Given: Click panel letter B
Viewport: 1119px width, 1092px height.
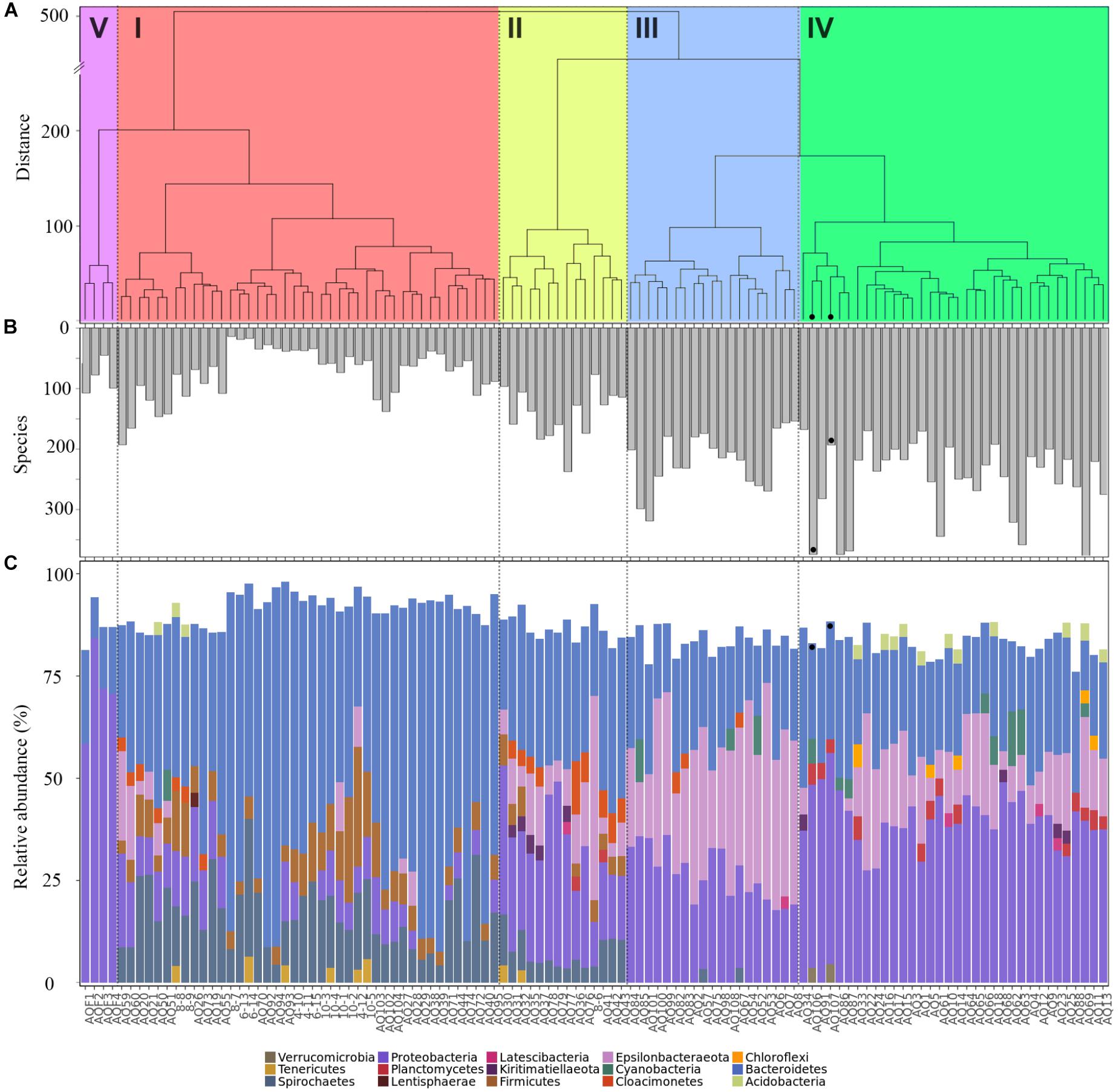Looking at the screenshot, I should (10, 327).
